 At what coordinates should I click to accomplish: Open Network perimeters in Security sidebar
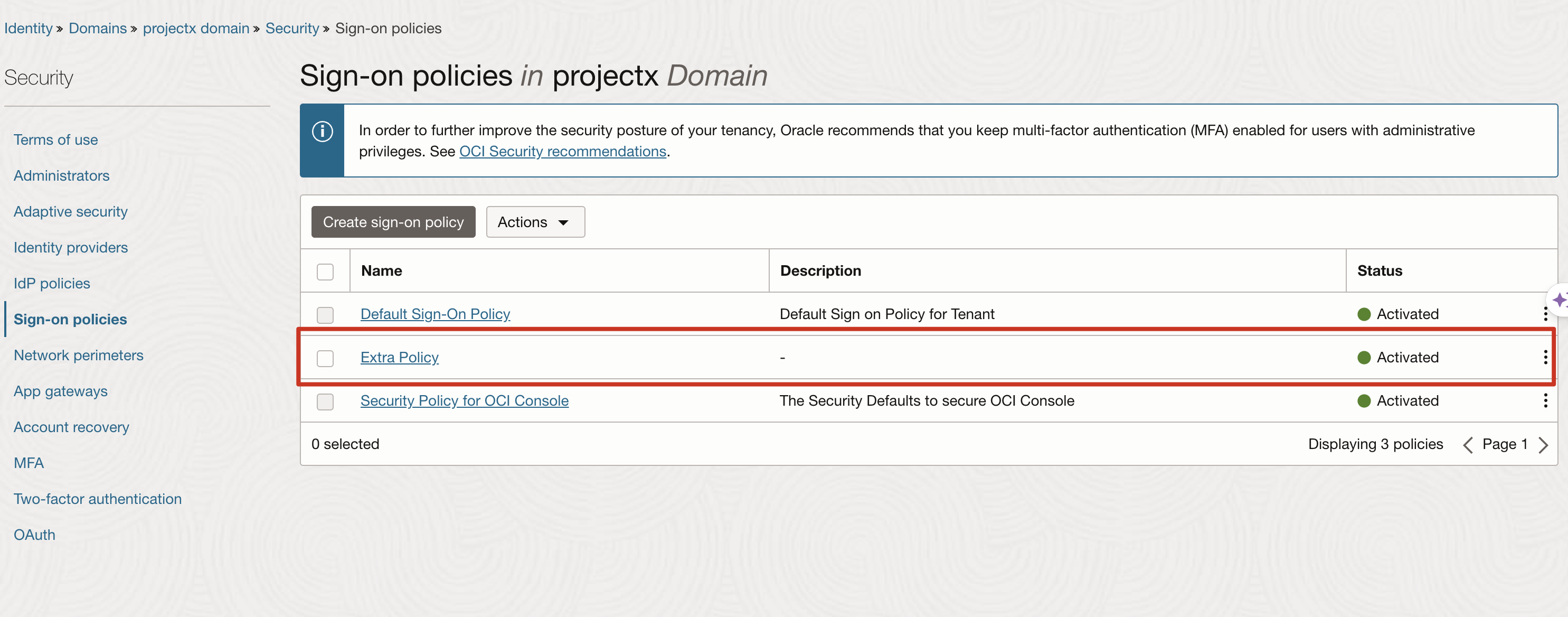pos(79,355)
